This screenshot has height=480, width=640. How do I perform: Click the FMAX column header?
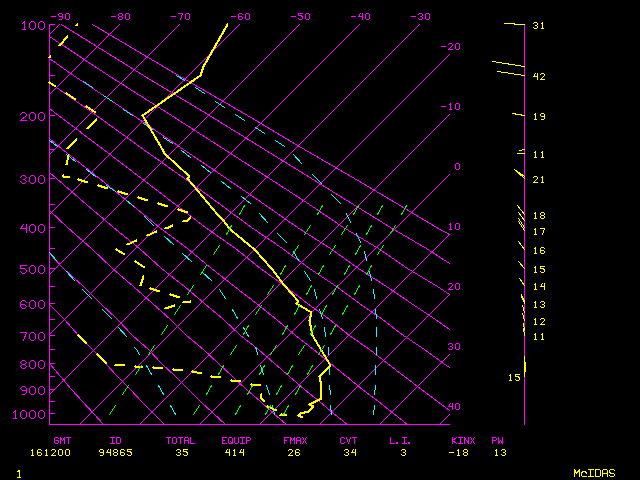click(295, 440)
